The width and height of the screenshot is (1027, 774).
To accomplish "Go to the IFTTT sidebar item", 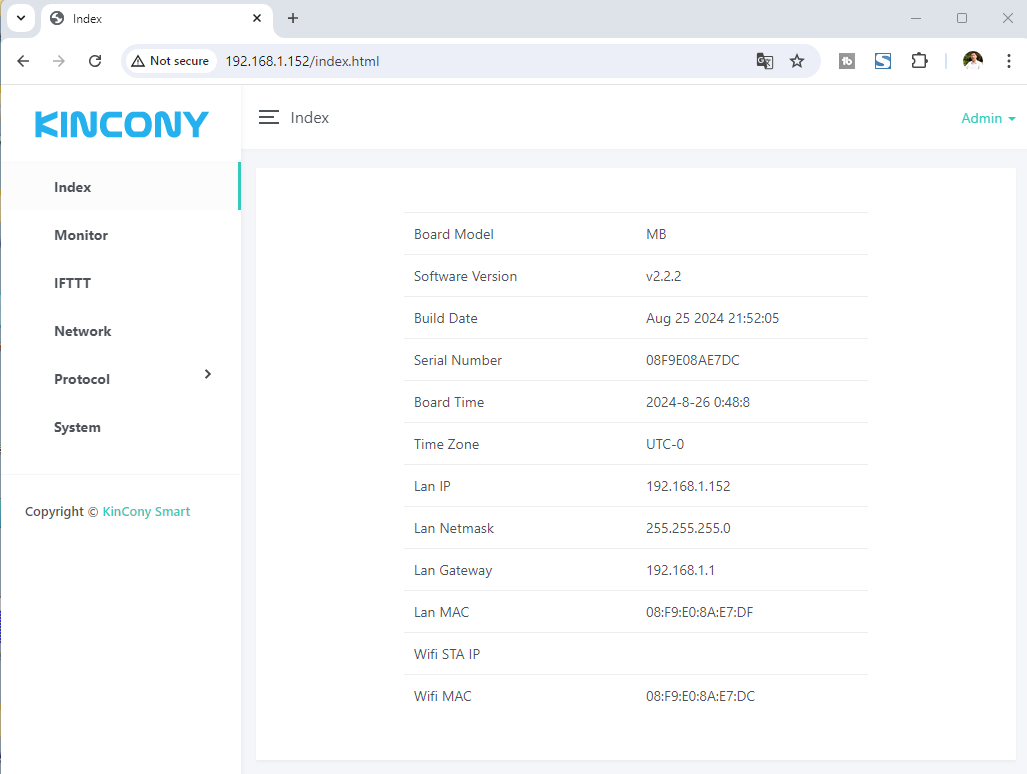I will [72, 283].
